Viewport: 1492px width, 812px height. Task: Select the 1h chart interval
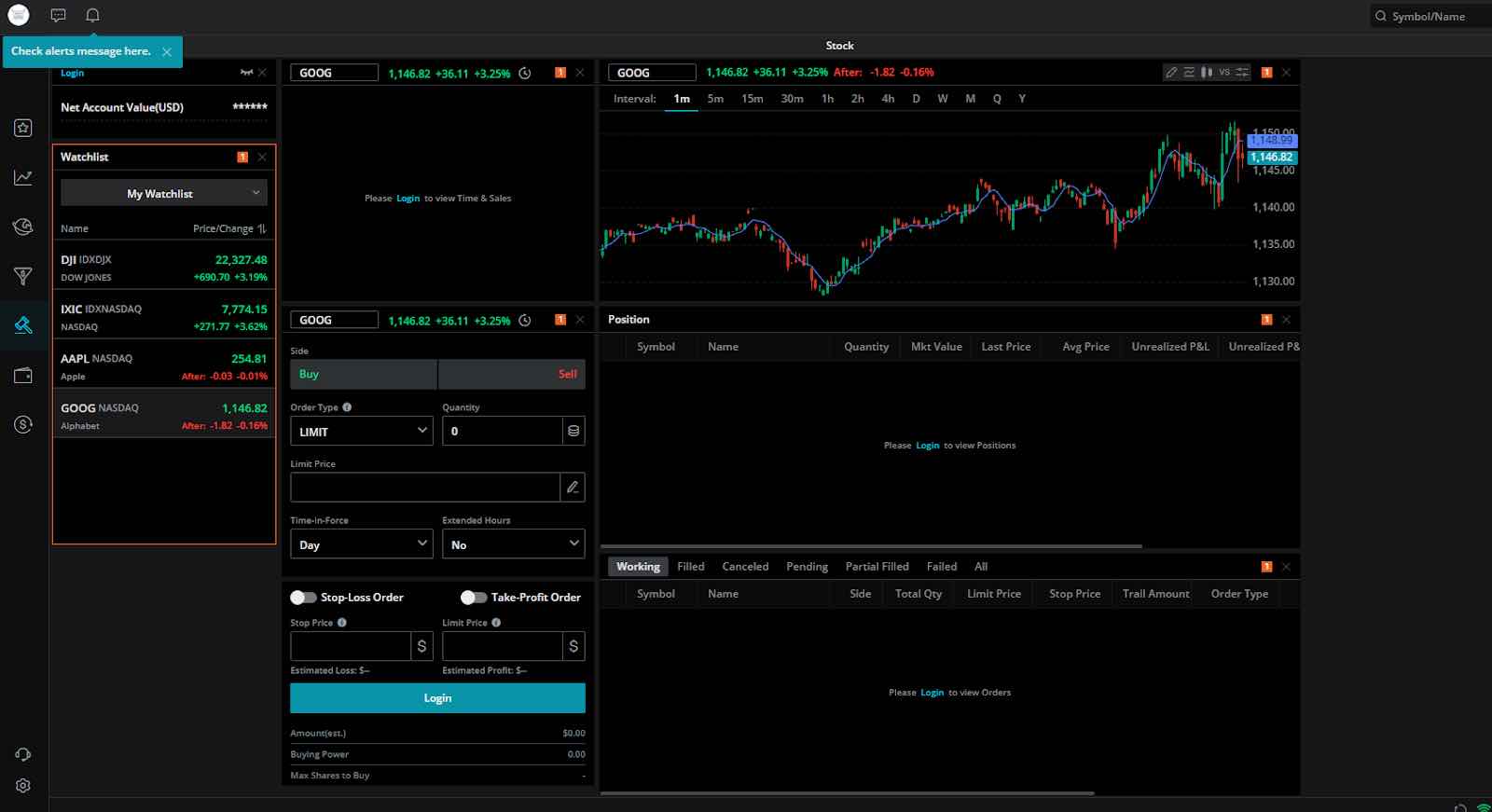(x=827, y=99)
